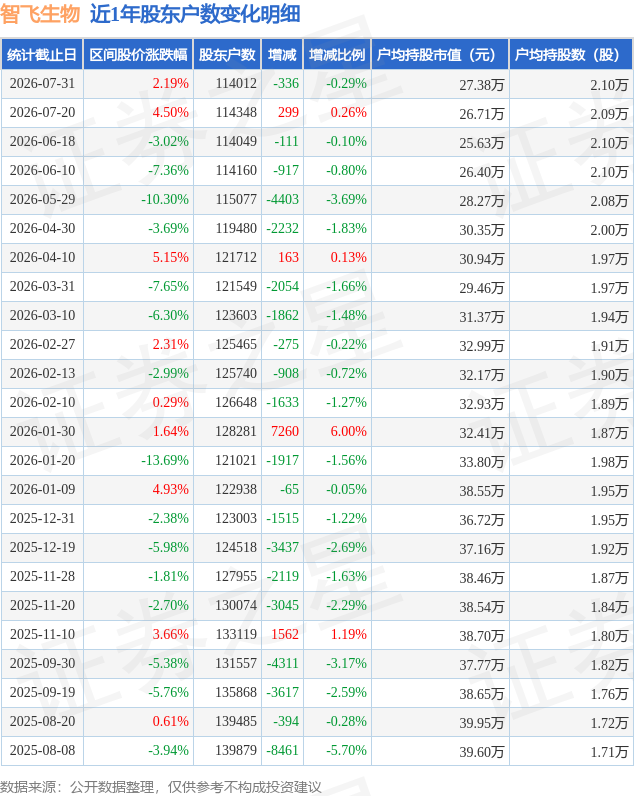This screenshot has width=634, height=796.
Task: Click the 39.95万 market value cell
Action: [482, 722]
